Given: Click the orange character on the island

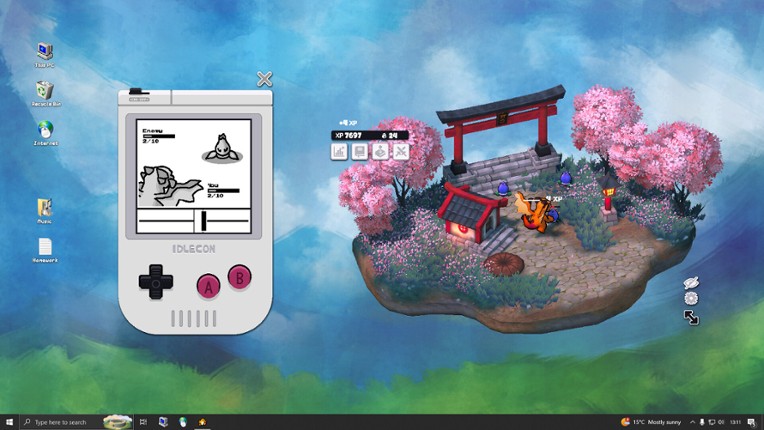Looking at the screenshot, I should point(532,212).
